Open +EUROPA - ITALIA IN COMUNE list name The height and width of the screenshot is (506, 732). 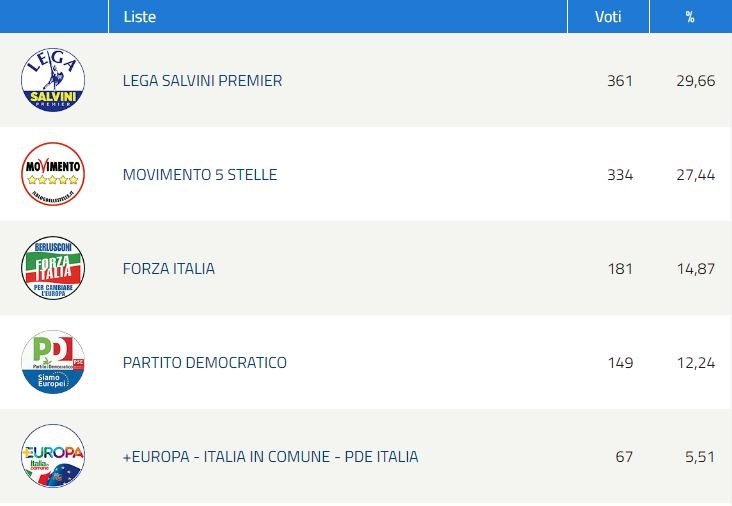(x=270, y=457)
